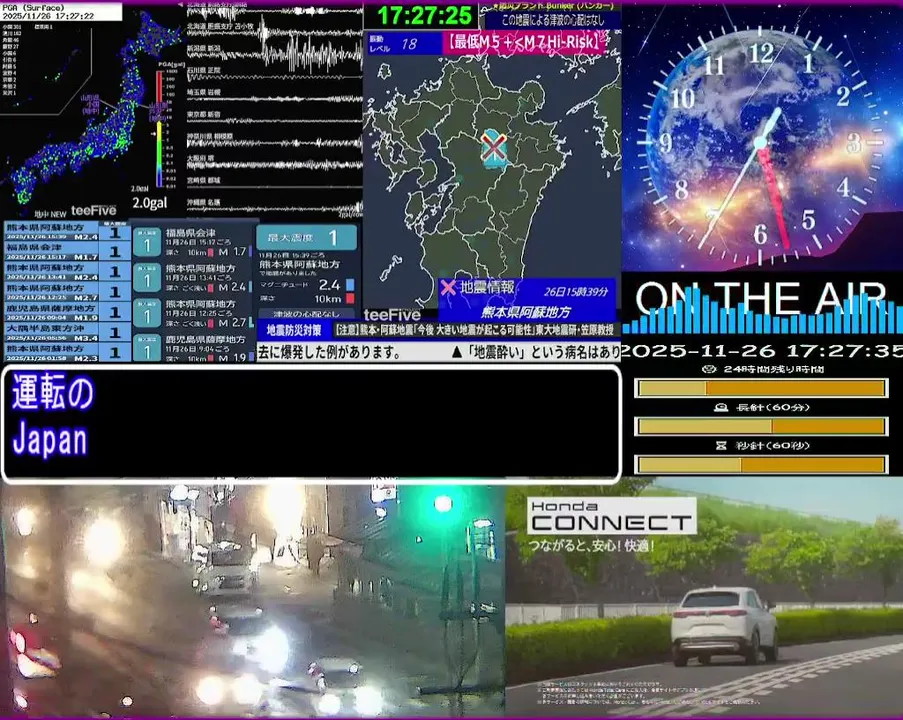
Task: Click the intensity 1 badge for the 13:41 quake
Action: point(147,278)
